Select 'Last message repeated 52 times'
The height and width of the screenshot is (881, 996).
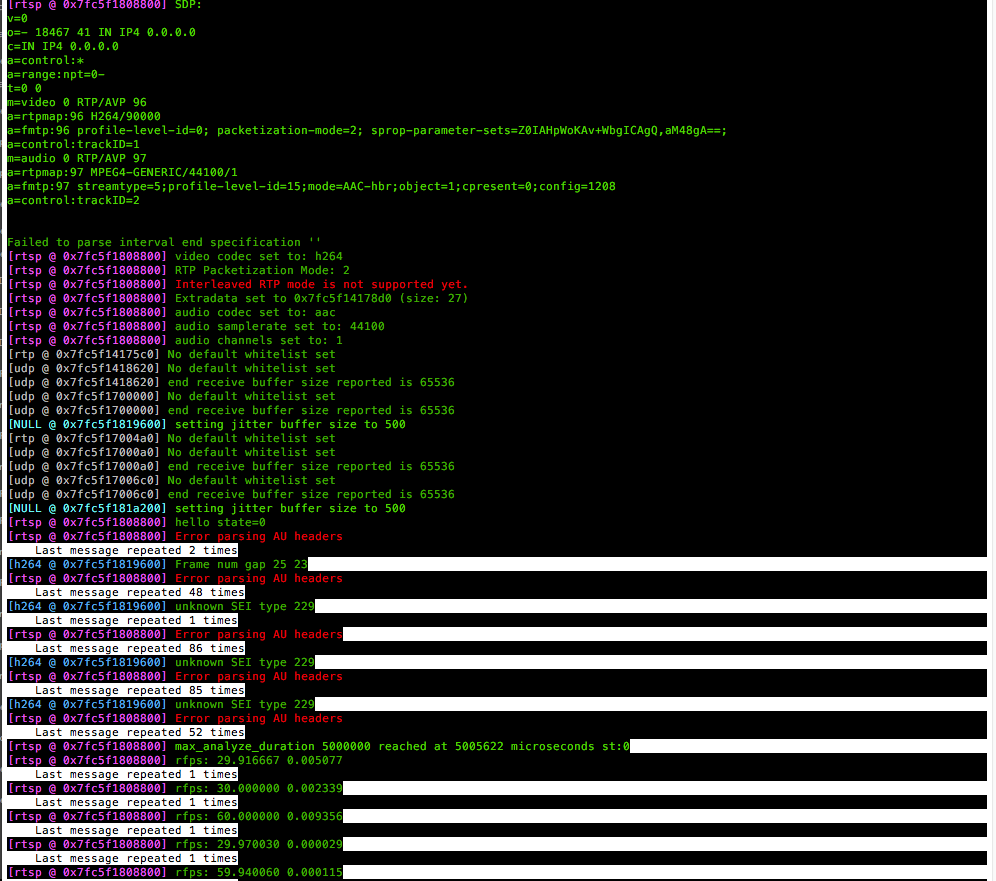[140, 732]
